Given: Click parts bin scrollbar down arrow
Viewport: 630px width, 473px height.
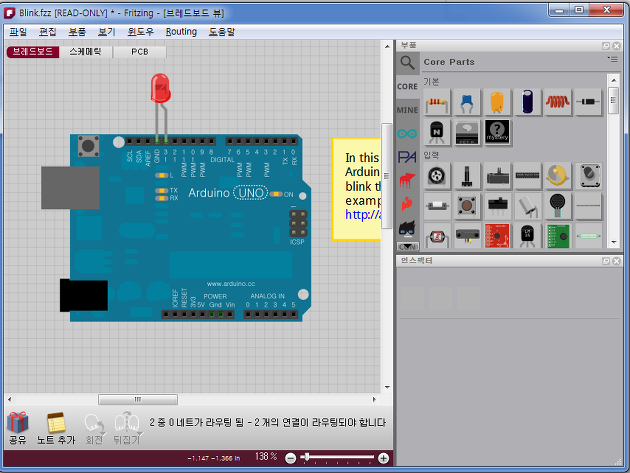Looking at the screenshot, I should point(614,242).
